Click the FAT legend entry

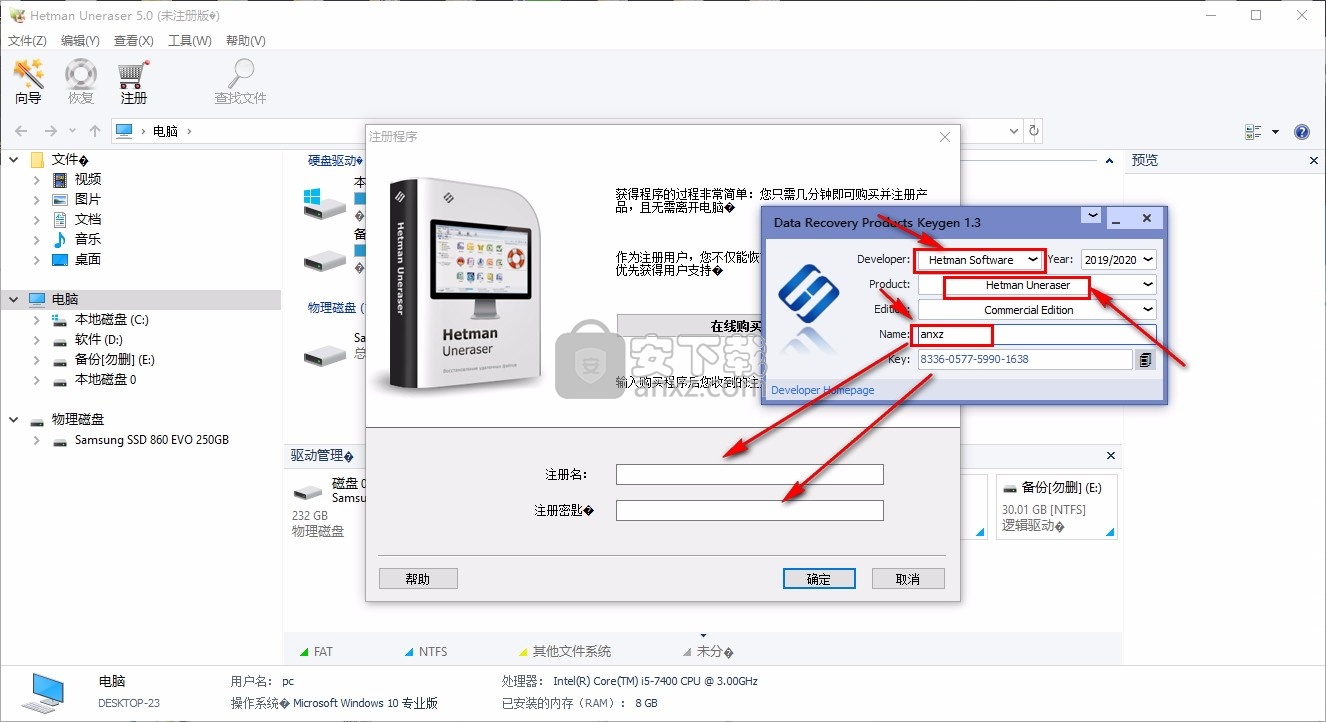coord(316,651)
